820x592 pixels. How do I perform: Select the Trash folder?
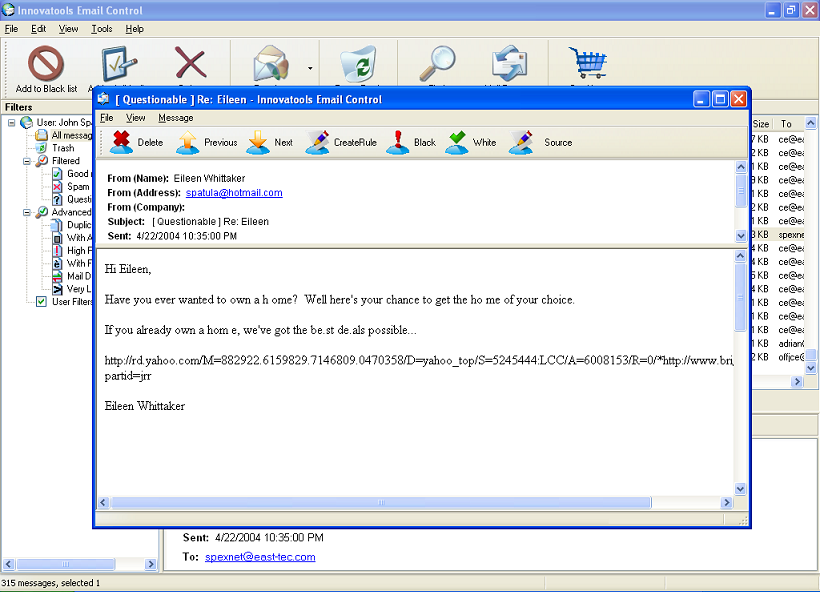[x=63, y=148]
